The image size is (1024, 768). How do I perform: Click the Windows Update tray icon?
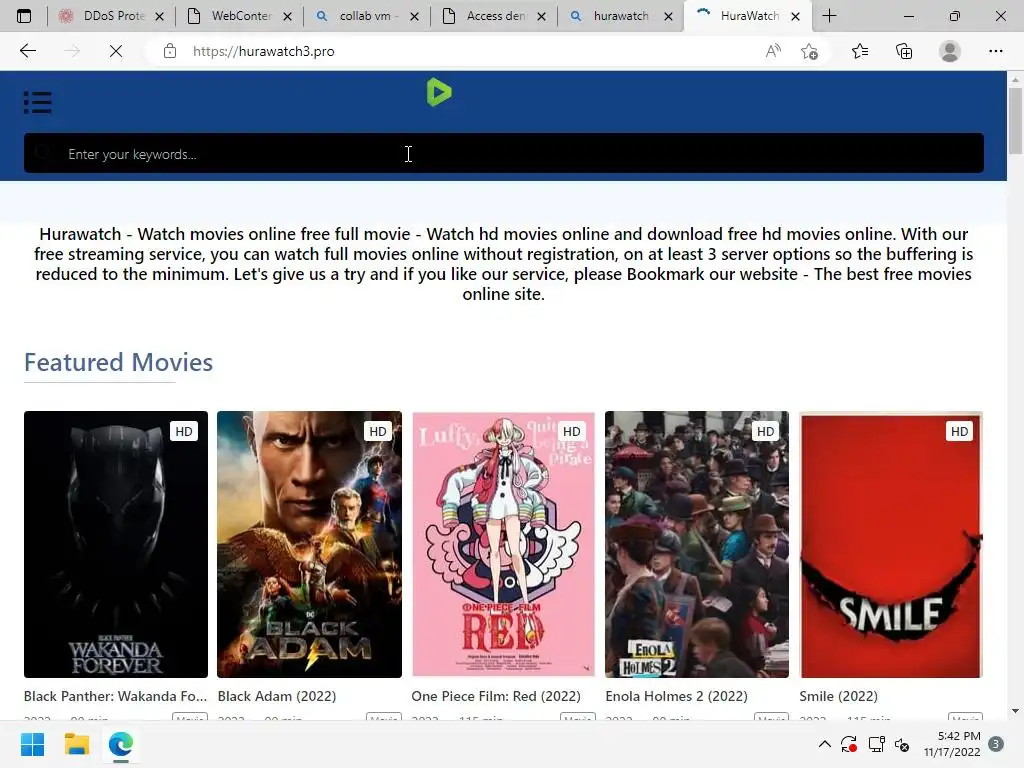point(849,744)
